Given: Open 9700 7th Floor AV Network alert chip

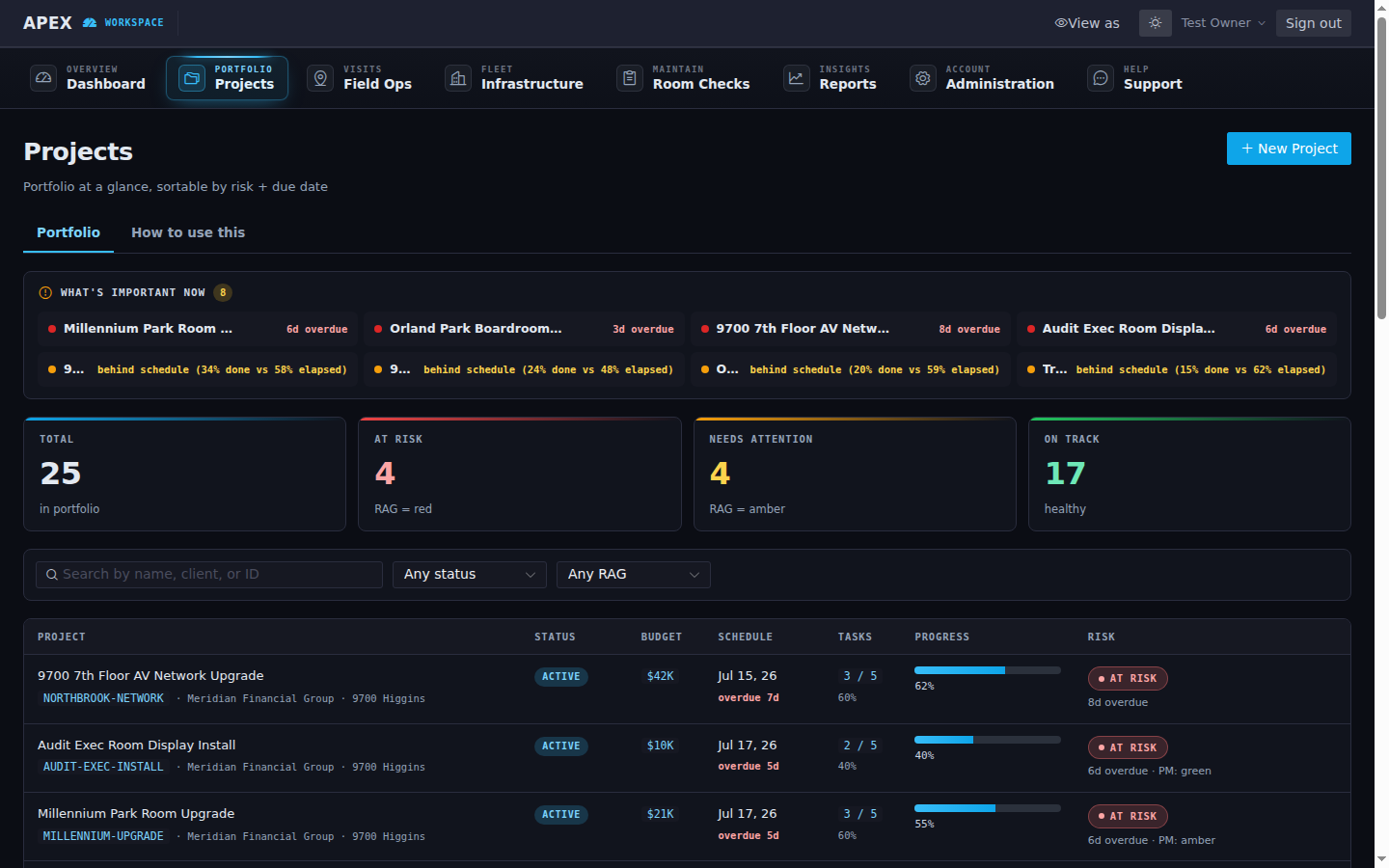Looking at the screenshot, I should pyautogui.click(x=851, y=329).
